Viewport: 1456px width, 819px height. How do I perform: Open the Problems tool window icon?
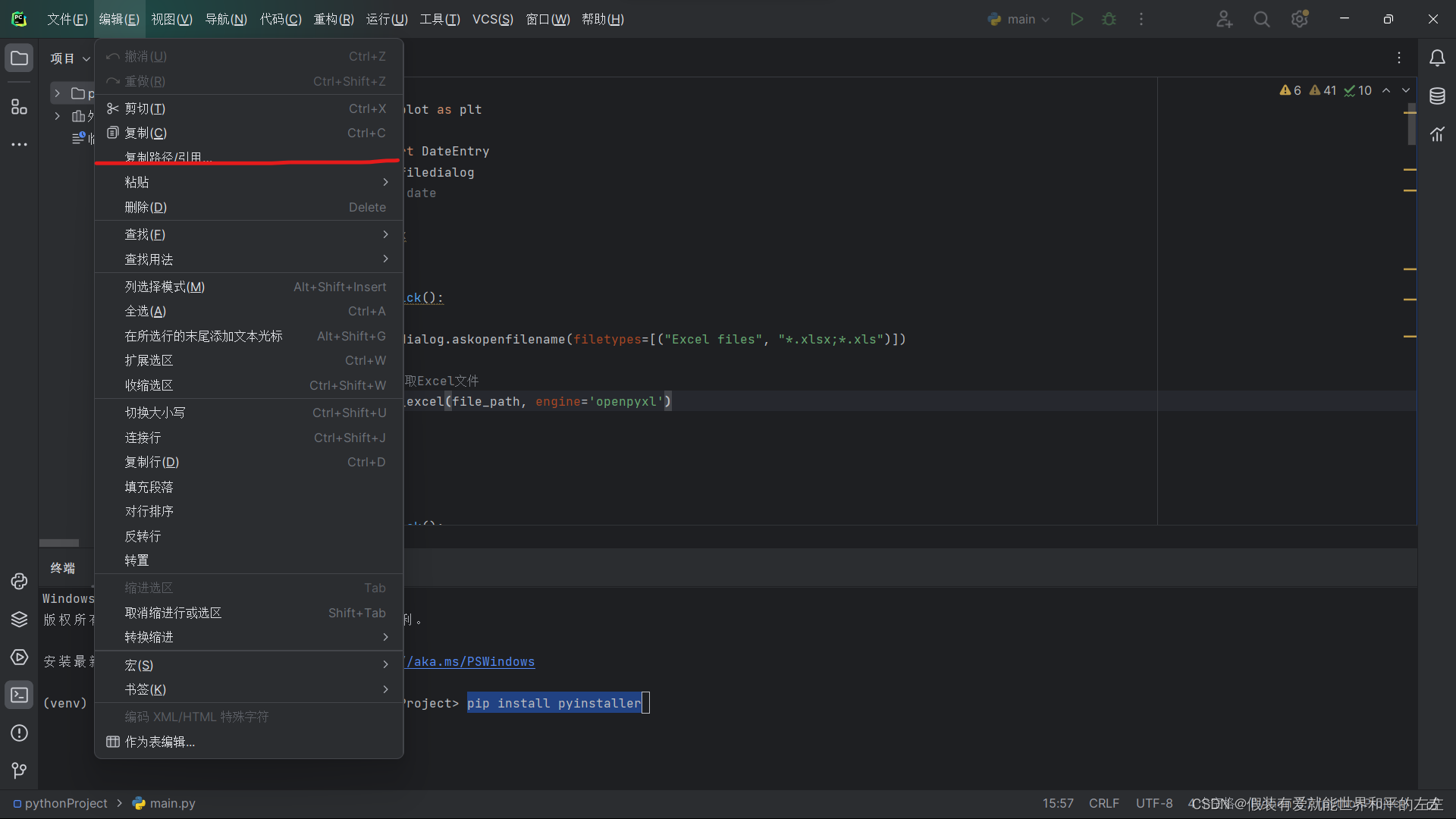(x=19, y=733)
